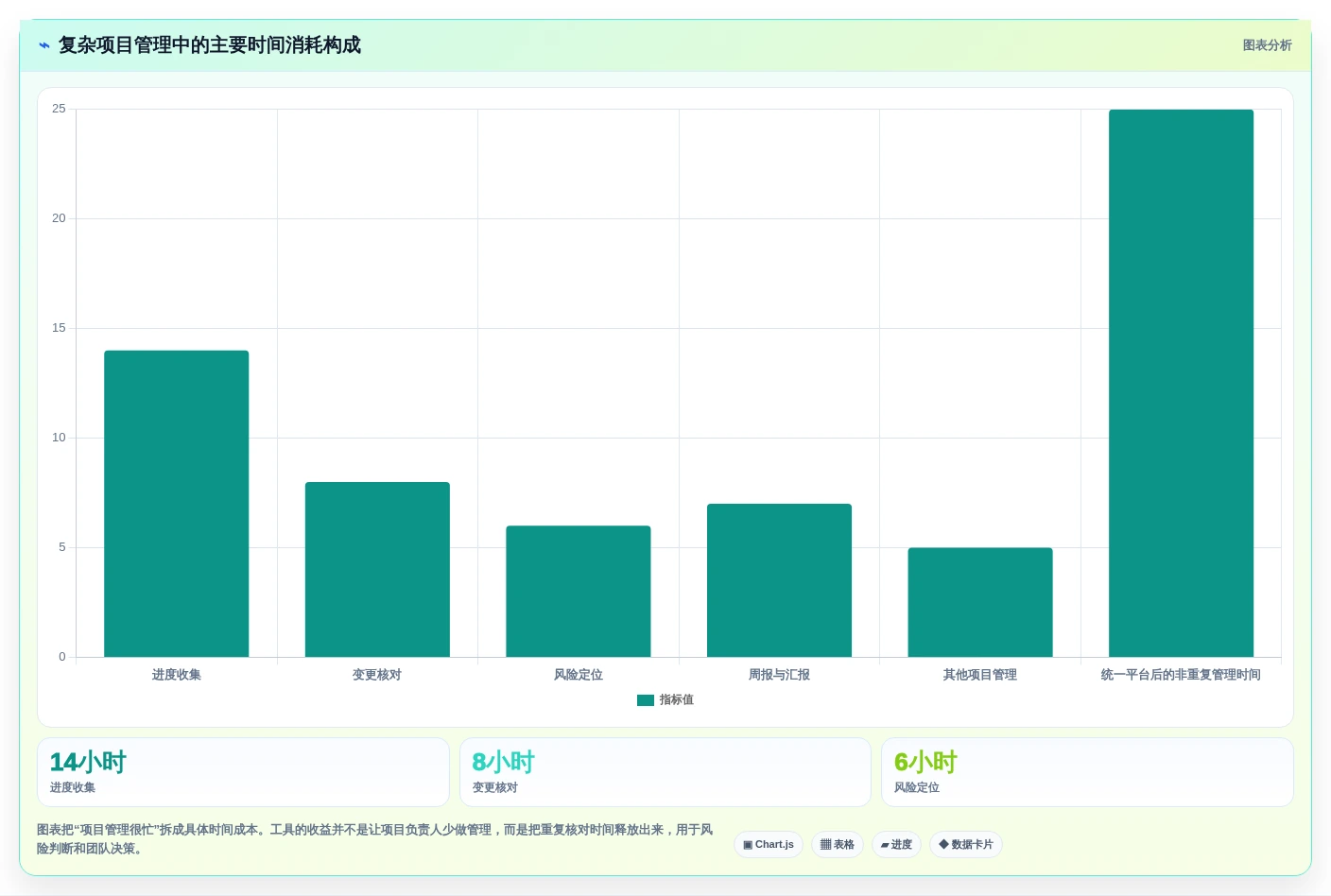Open the 6小时 风险定位 data card
Viewport: 1331px width, 896px height.
pos(1087,772)
